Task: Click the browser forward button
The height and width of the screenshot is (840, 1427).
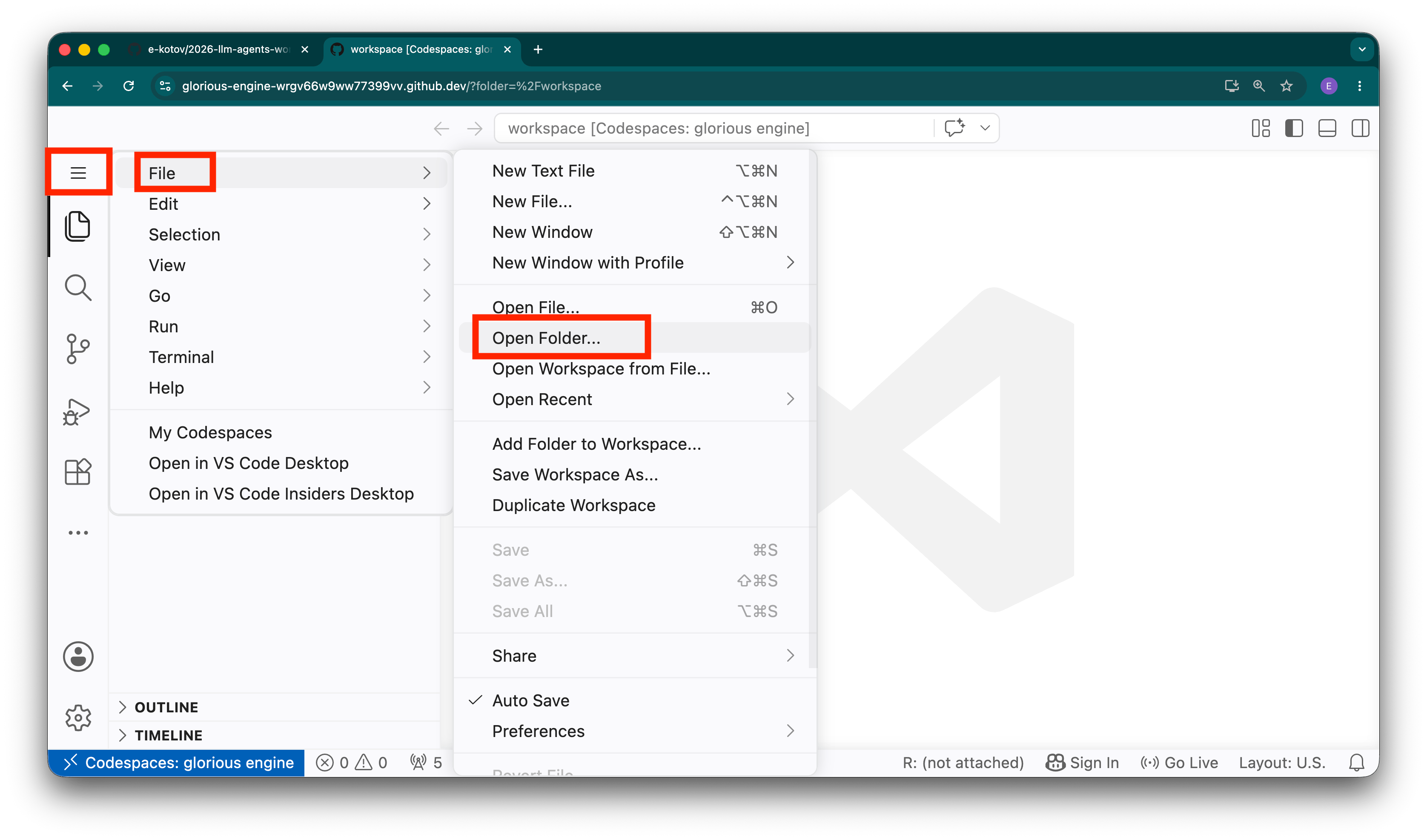Action: pos(98,86)
